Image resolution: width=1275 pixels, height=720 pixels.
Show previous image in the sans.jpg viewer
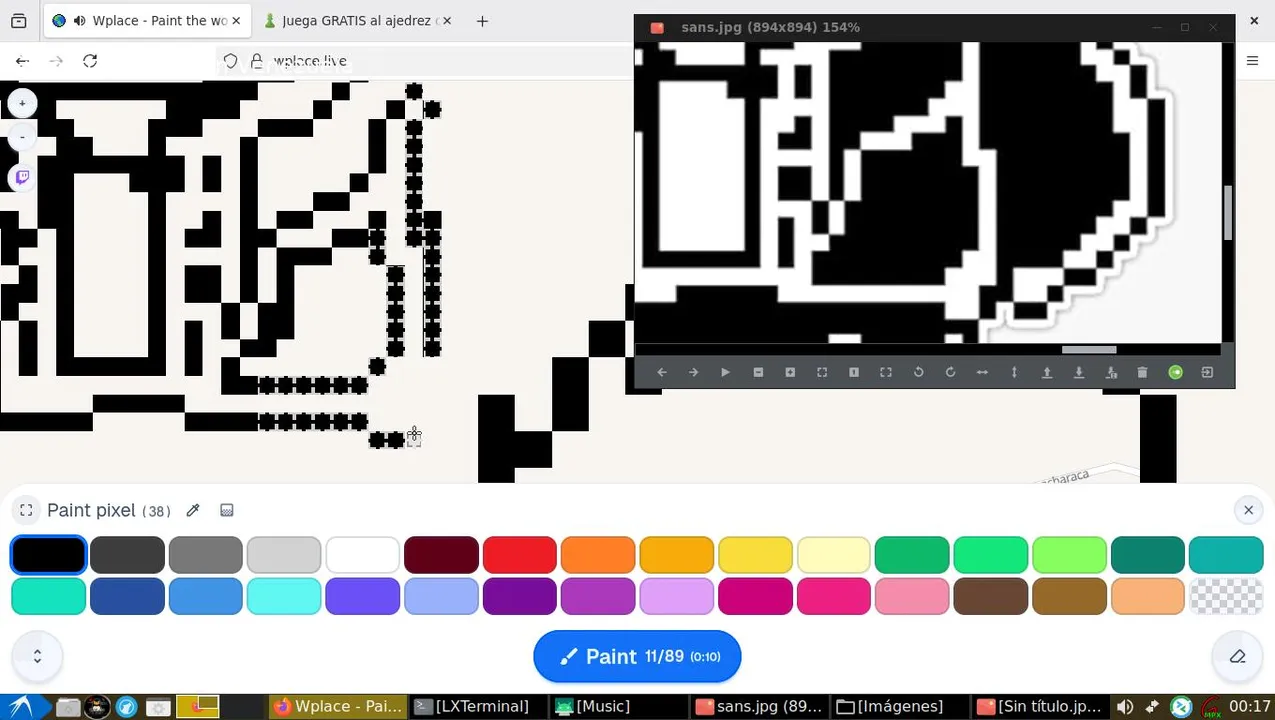coord(662,372)
